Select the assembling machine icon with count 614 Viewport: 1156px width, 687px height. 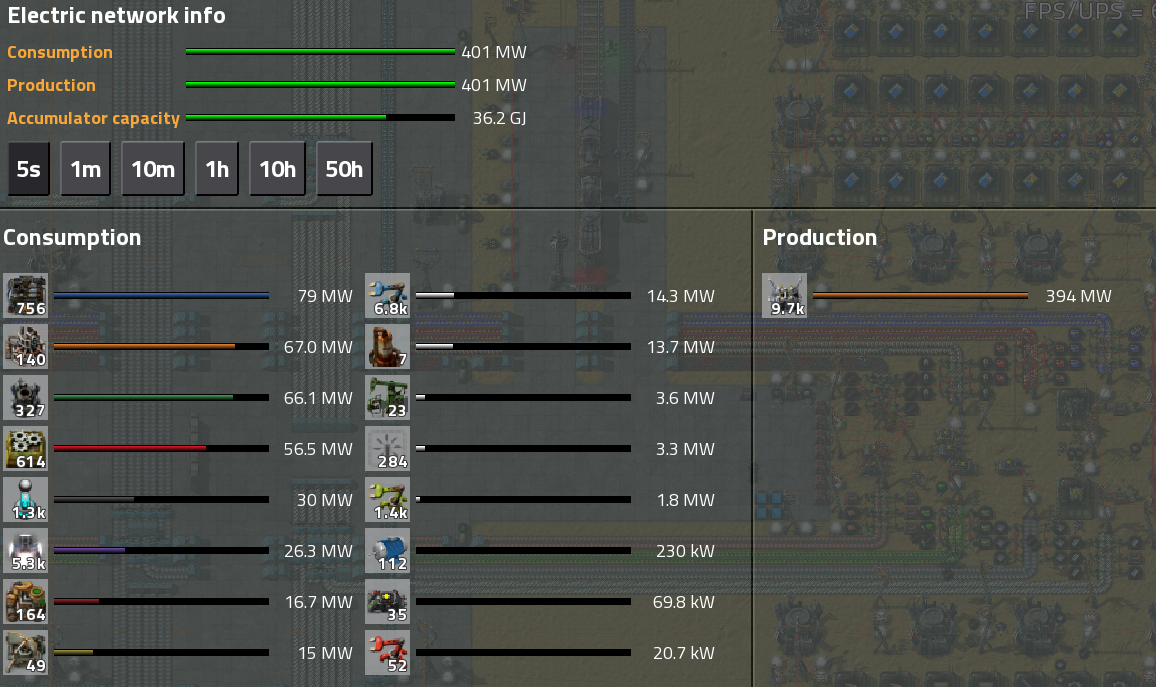pos(26,448)
